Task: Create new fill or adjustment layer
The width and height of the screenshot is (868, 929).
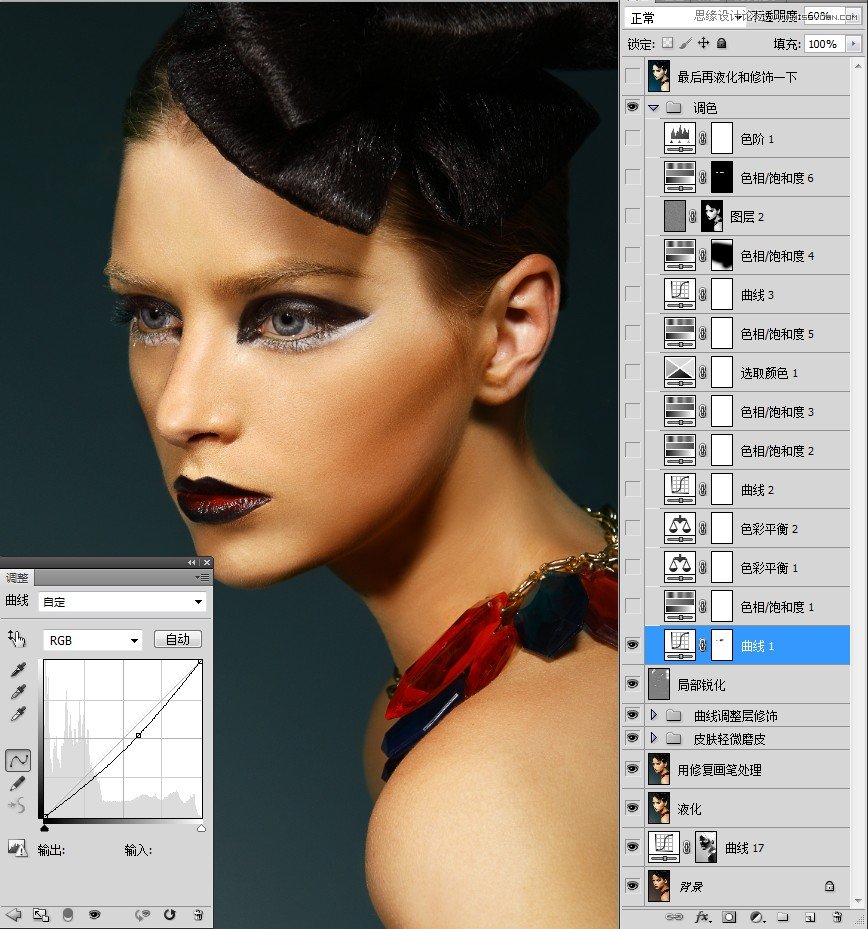Action: pos(756,917)
